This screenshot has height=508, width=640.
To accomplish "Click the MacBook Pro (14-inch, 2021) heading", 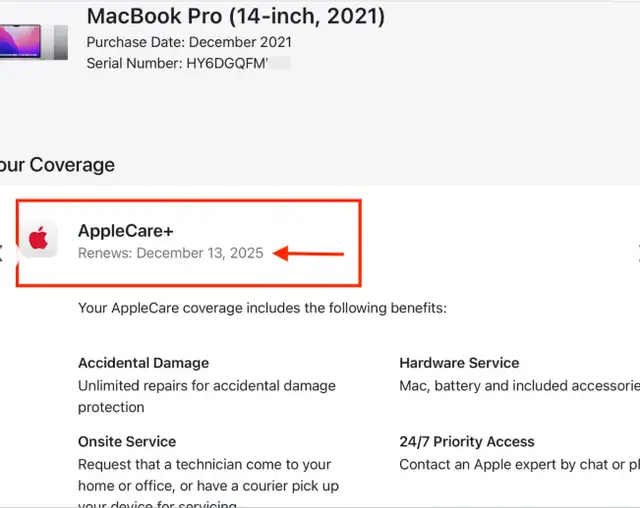I will point(236,16).
